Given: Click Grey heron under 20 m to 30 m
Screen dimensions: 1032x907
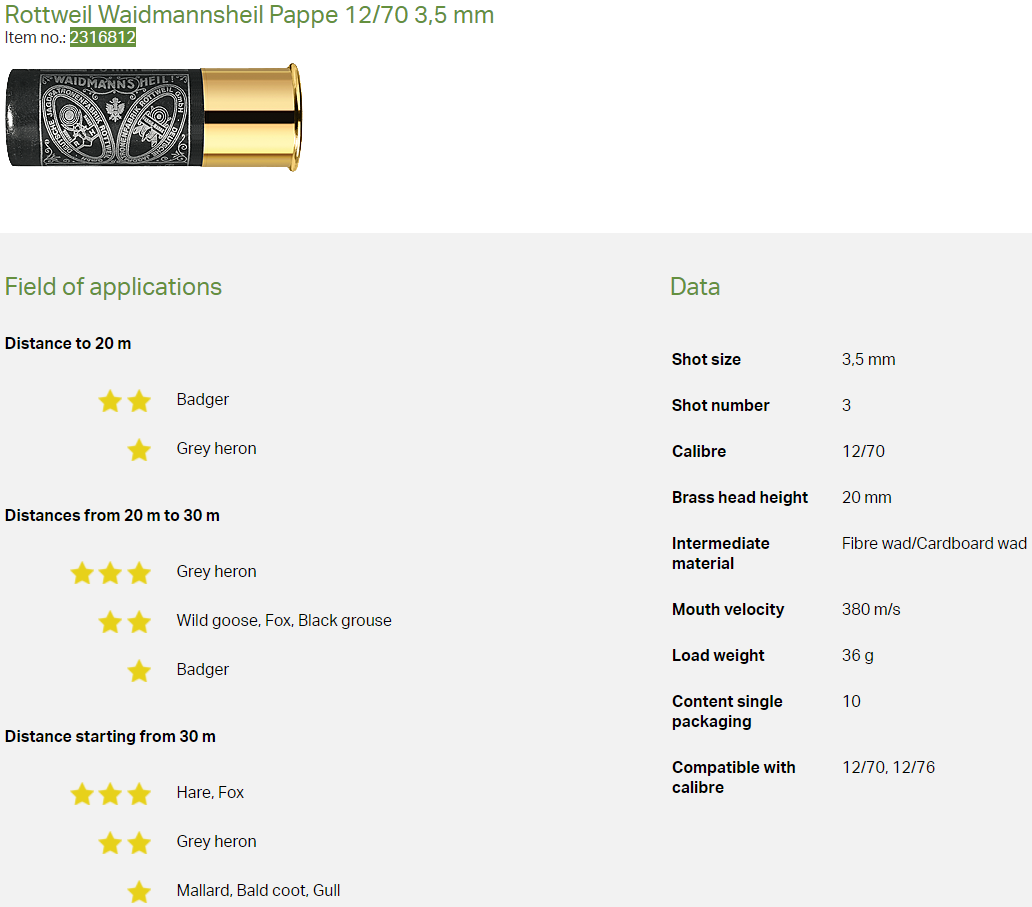Looking at the screenshot, I should [x=217, y=571].
